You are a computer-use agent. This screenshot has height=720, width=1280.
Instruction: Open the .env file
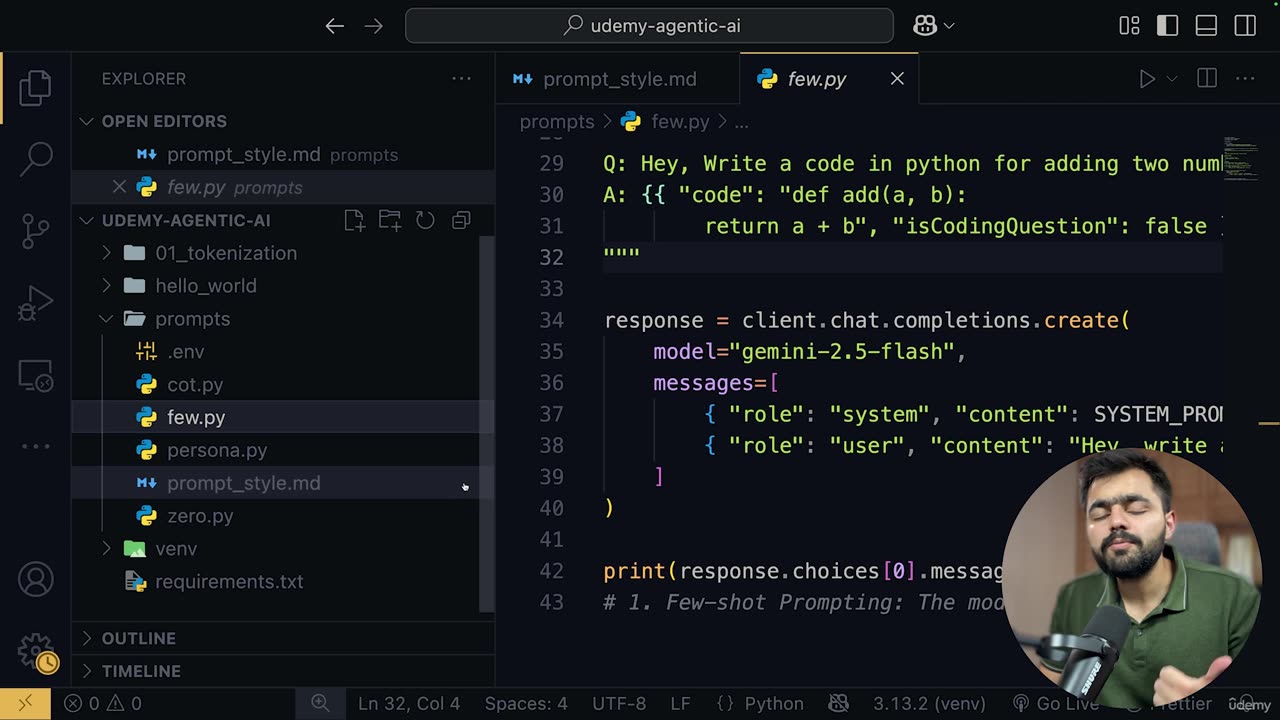(278, 352)
